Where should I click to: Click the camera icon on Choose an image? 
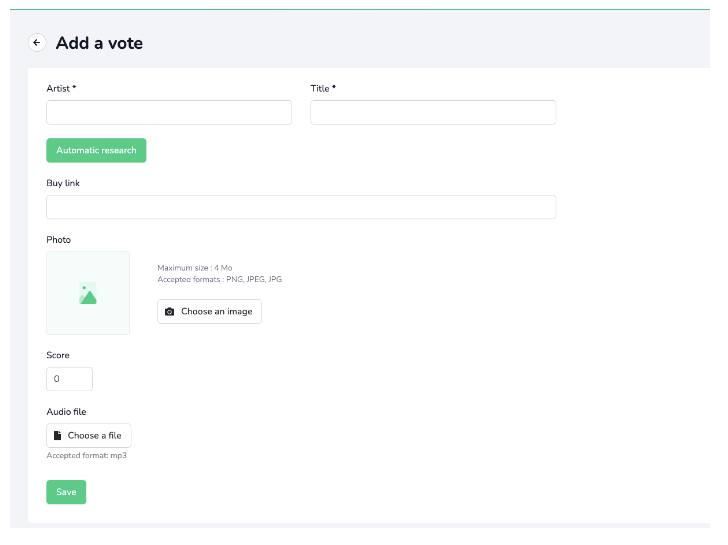point(169,311)
